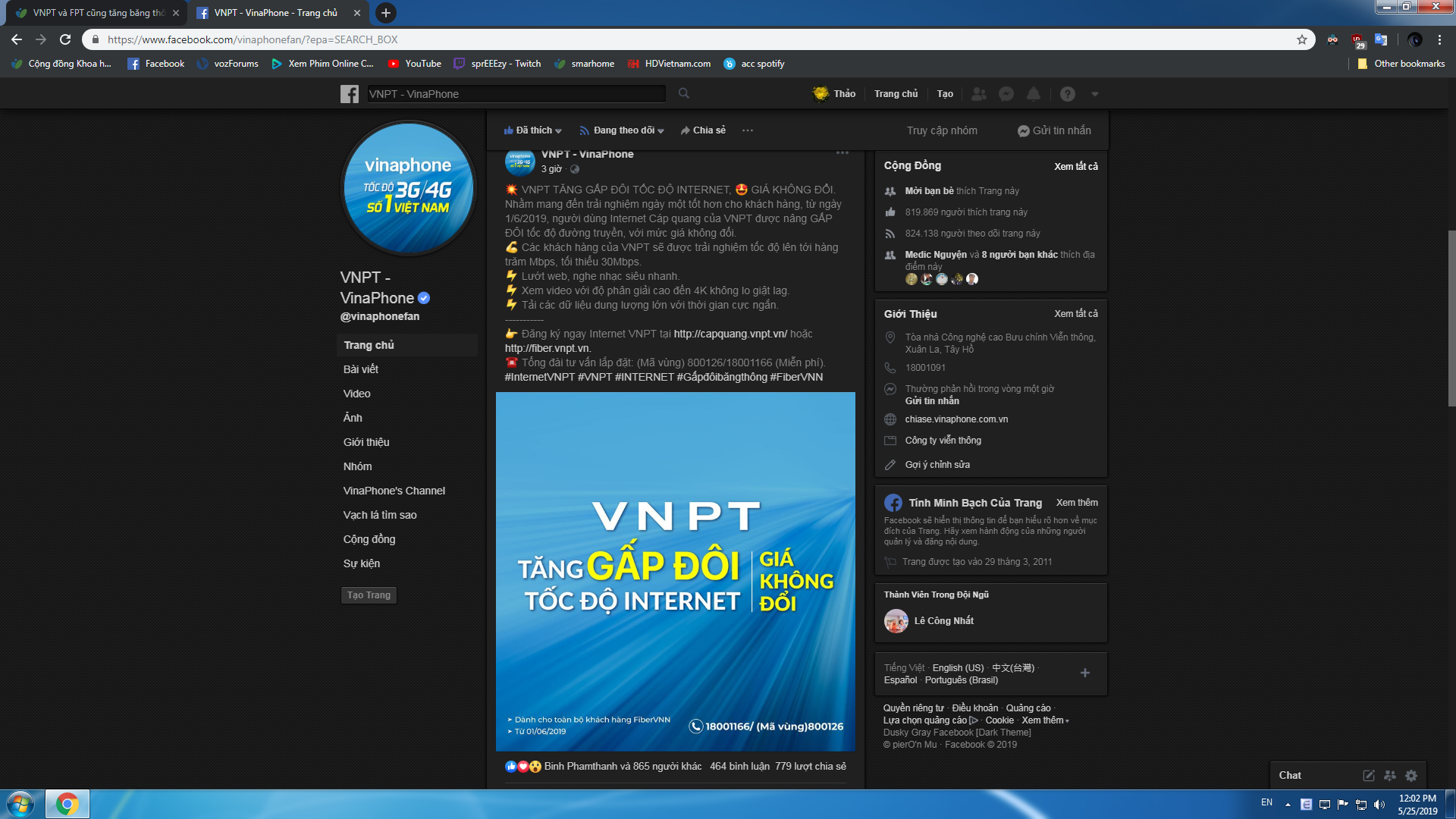
Task: Click Thảo profile in header
Action: pyautogui.click(x=834, y=94)
